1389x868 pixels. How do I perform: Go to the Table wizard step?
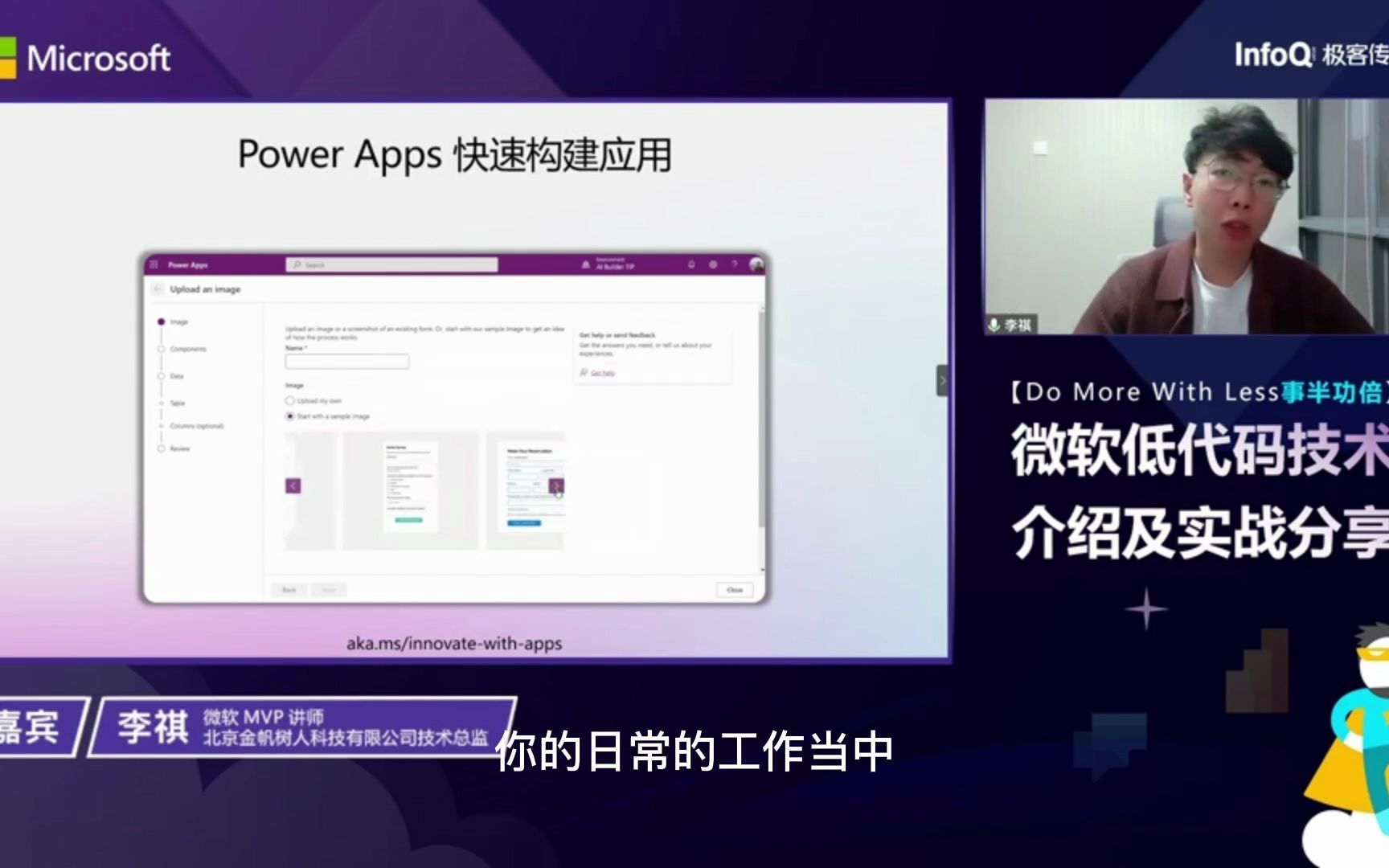click(172, 403)
